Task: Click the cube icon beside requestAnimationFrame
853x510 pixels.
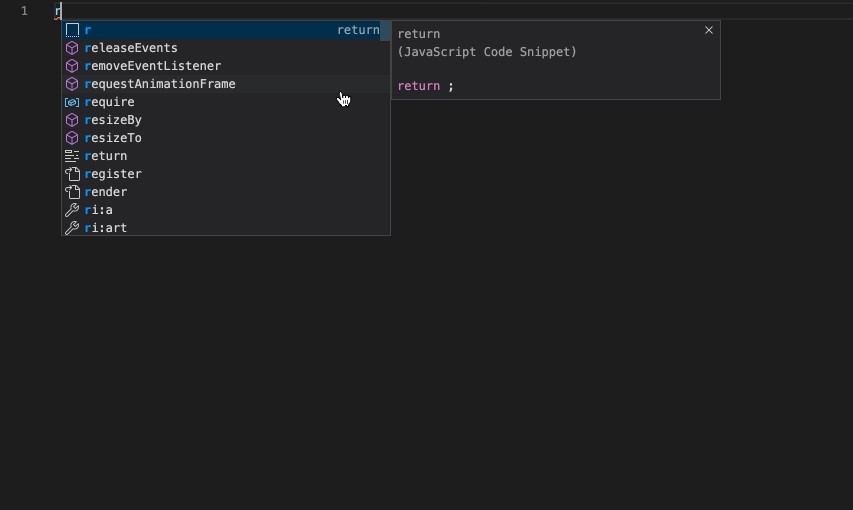Action: (x=72, y=84)
